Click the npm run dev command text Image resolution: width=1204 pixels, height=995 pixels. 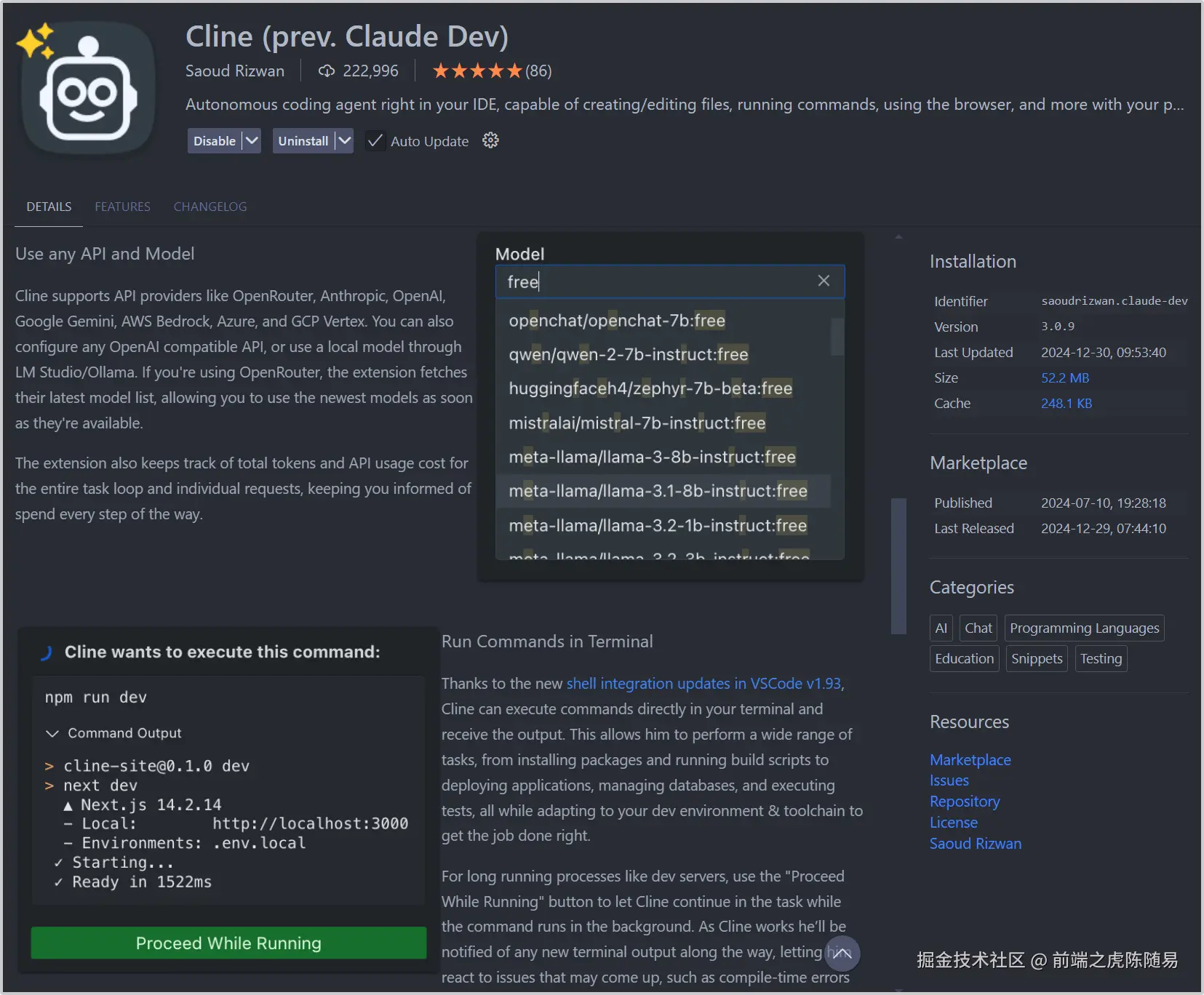96,697
